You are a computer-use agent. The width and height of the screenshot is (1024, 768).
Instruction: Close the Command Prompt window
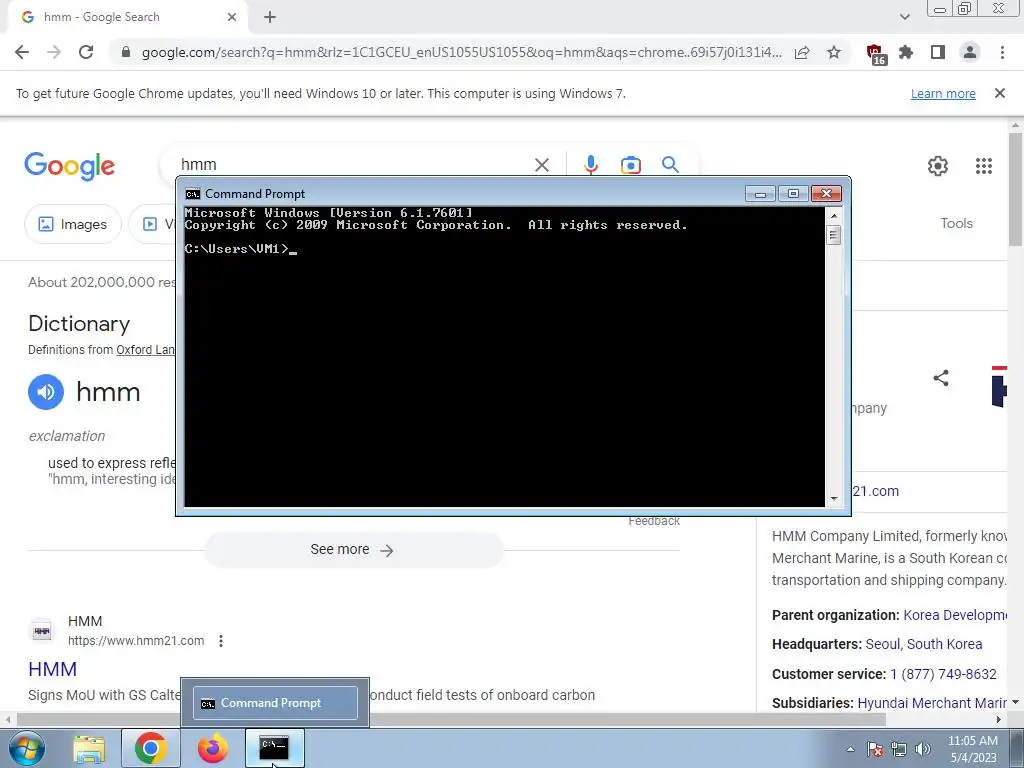tap(826, 194)
